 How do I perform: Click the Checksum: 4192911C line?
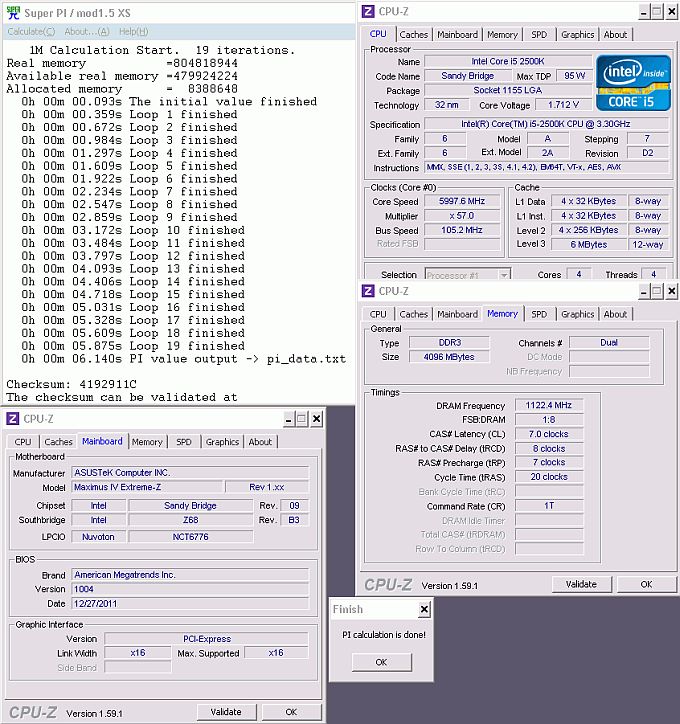tap(72, 384)
